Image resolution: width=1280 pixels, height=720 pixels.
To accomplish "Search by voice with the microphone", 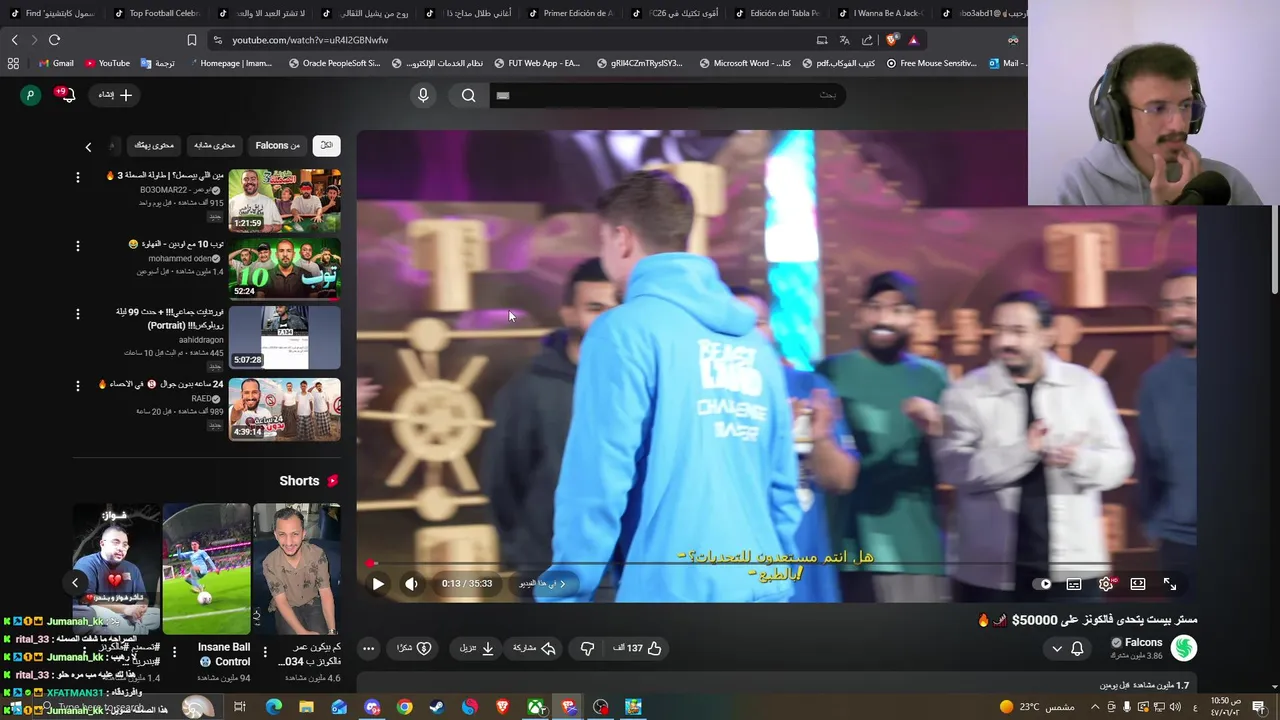I will pos(423,95).
